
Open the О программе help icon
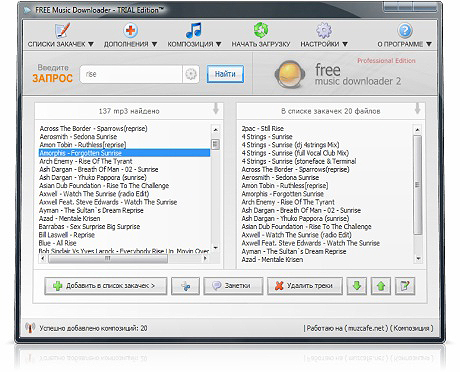405,31
